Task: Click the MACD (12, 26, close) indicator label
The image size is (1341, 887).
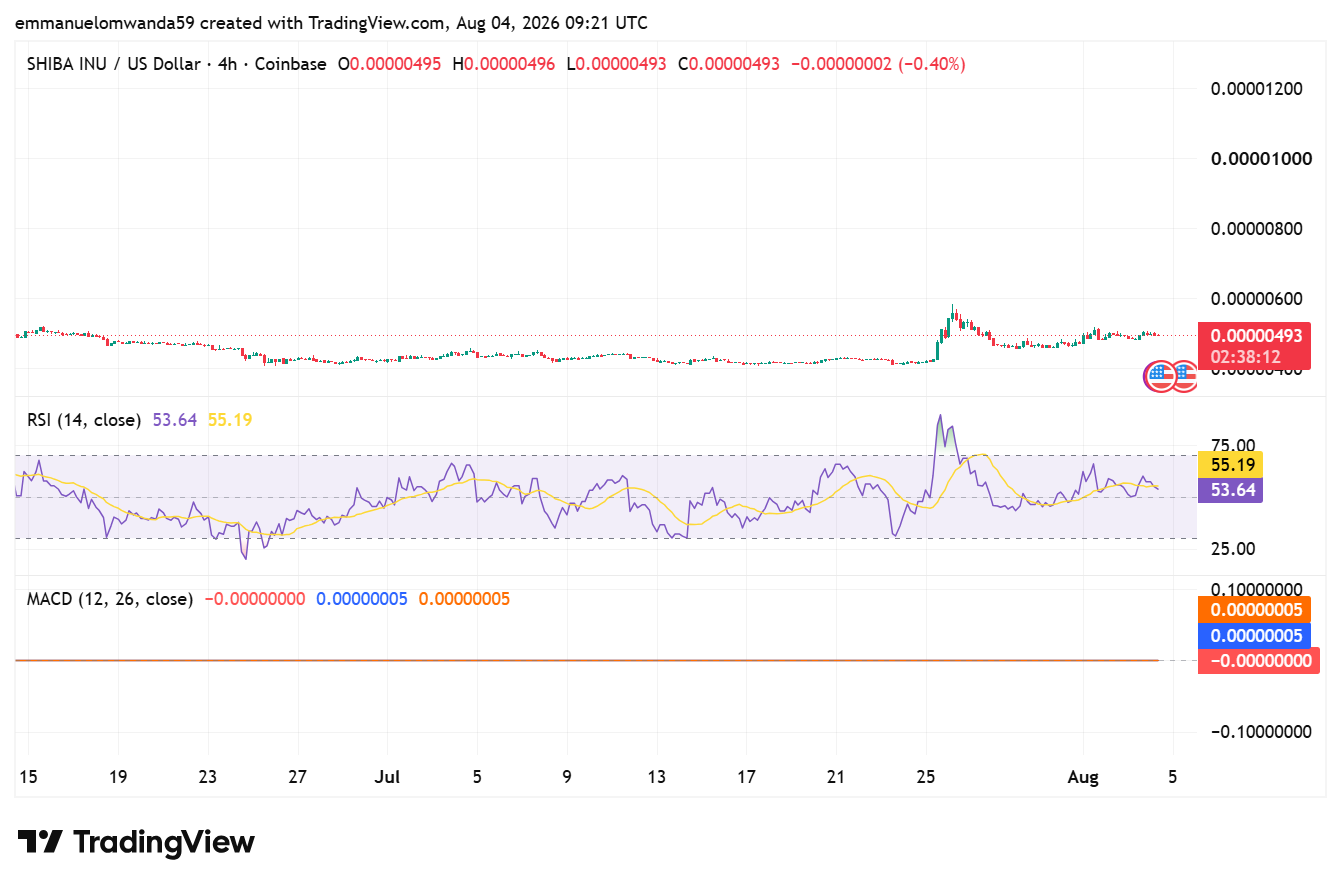Action: pyautogui.click(x=110, y=599)
